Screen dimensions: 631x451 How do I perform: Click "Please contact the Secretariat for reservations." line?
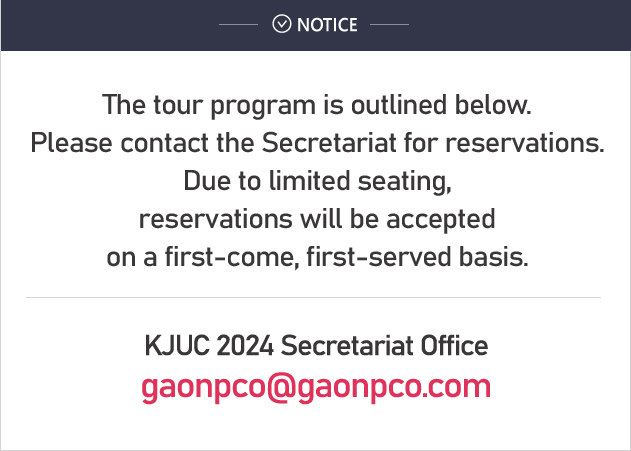(x=318, y=143)
